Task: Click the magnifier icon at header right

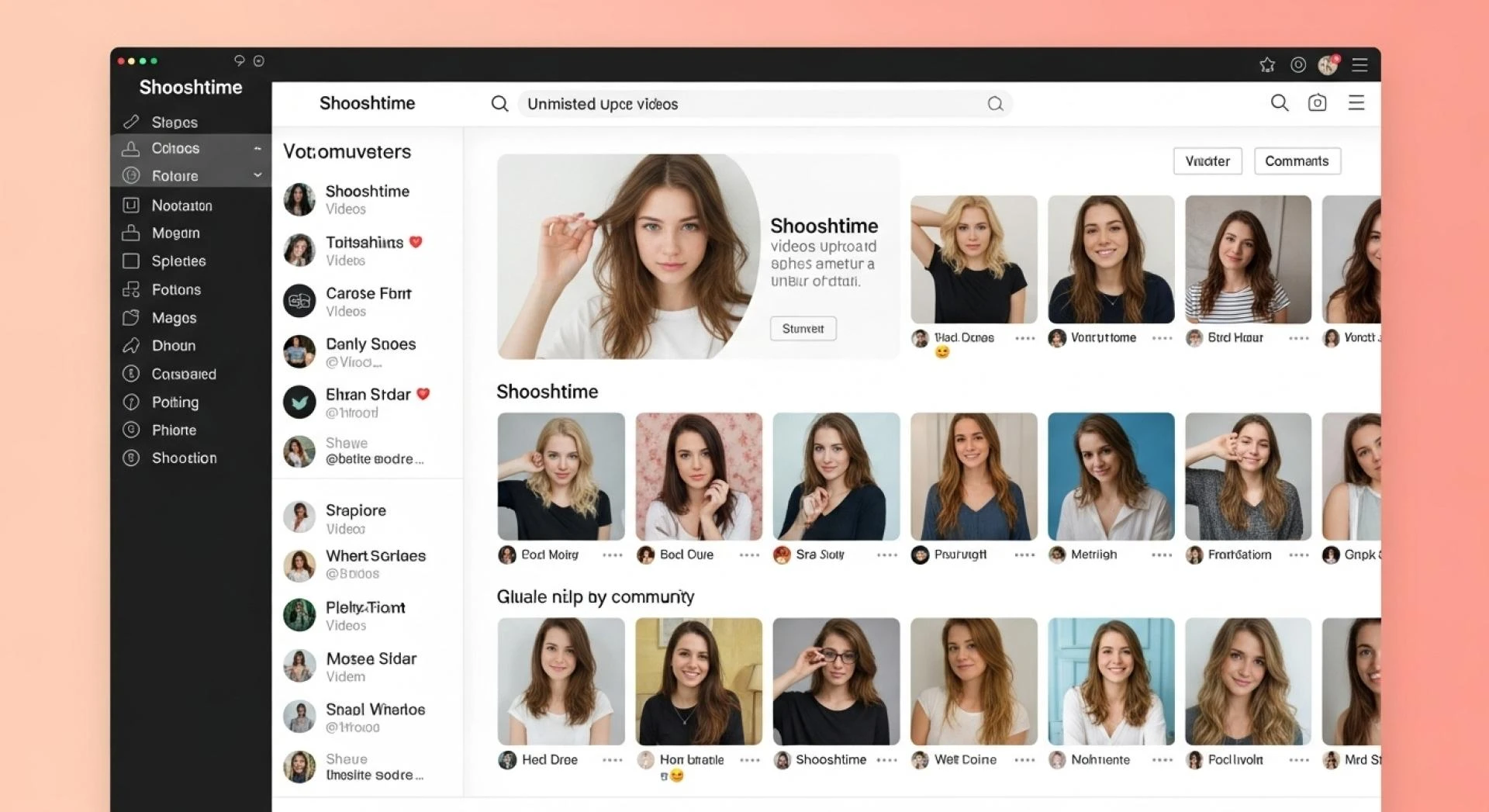Action: coord(1280,103)
